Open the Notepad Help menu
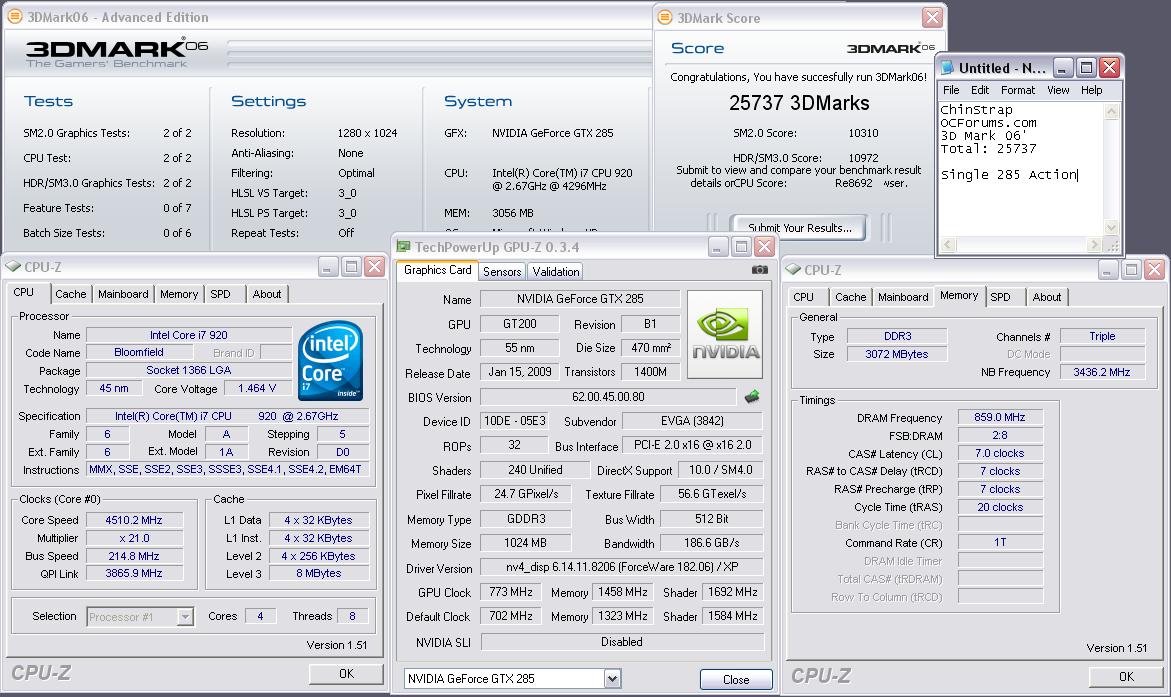The width and height of the screenshot is (1171, 697). coord(1091,90)
